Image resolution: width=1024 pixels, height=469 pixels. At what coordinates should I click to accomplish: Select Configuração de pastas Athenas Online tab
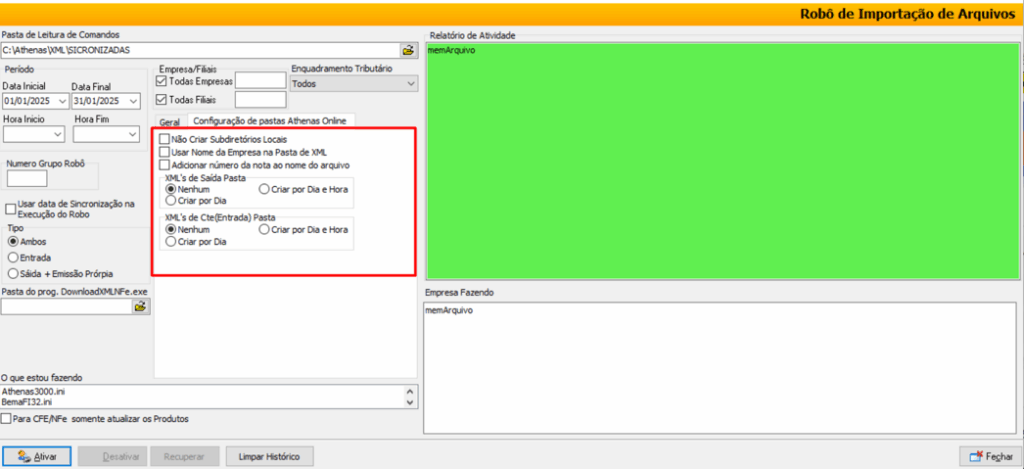pos(268,120)
